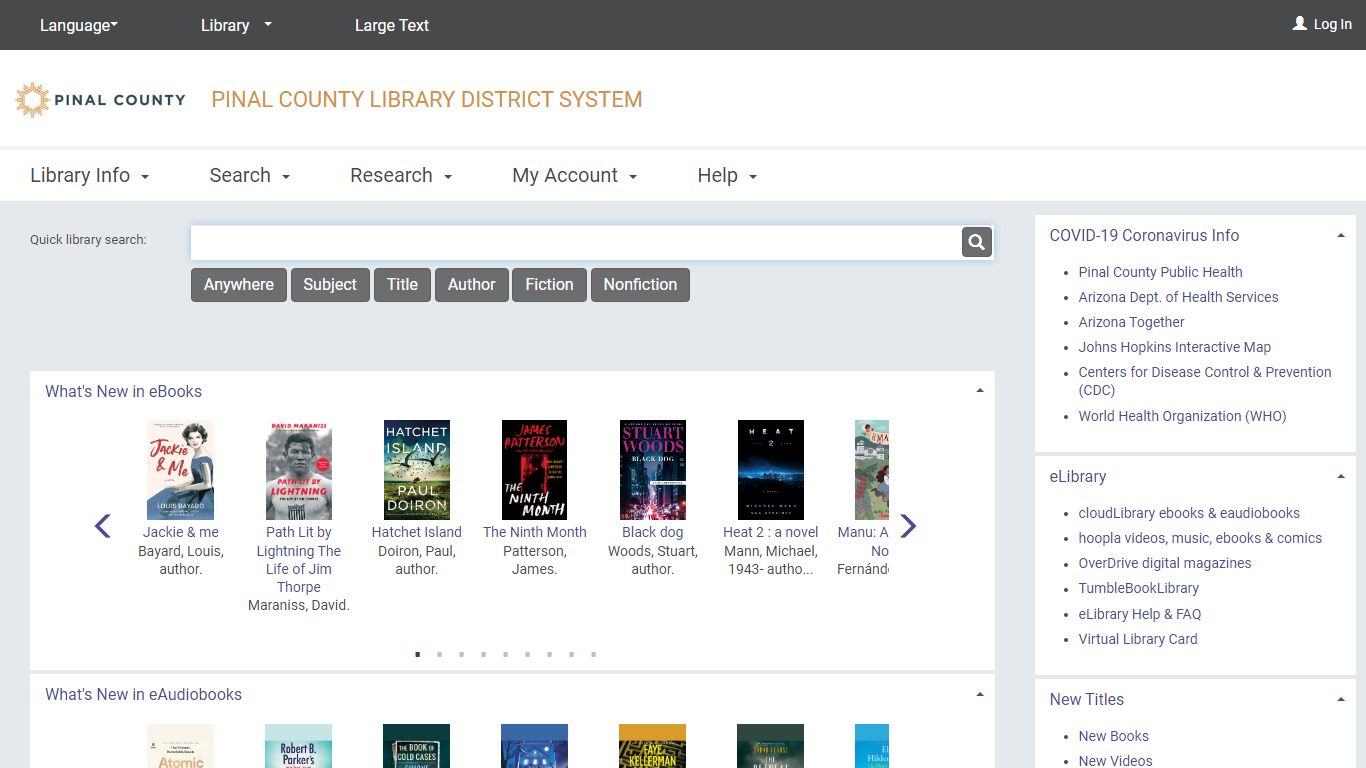1366x768 pixels.
Task: Open the Help menu
Action: (727, 175)
